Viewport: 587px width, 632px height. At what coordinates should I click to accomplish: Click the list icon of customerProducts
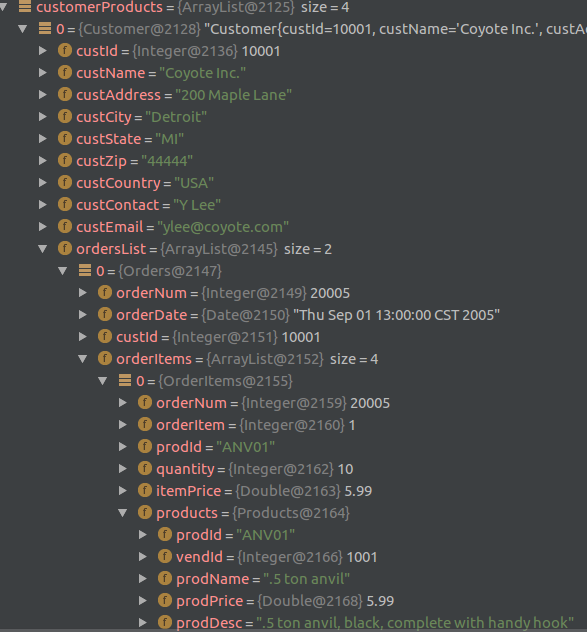[x=25, y=6]
